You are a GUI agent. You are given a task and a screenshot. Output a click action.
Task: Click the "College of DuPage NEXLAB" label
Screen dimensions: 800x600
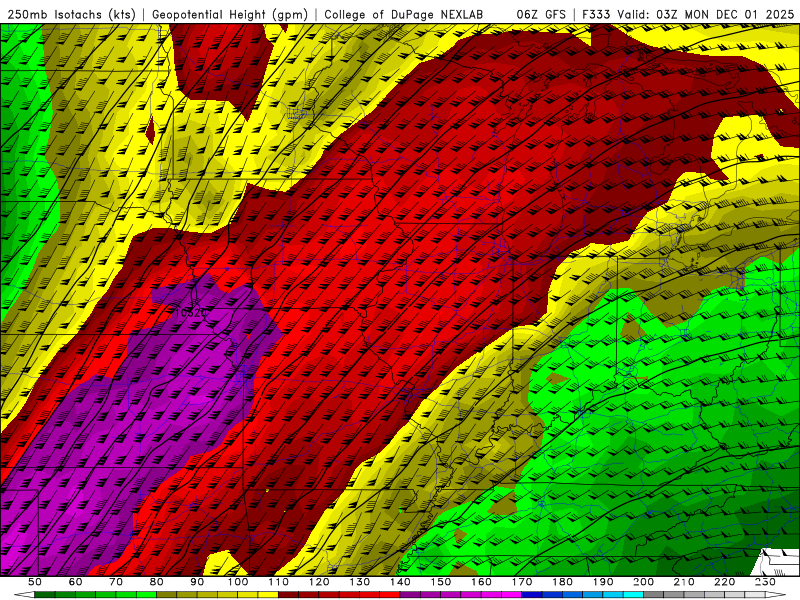(404, 14)
